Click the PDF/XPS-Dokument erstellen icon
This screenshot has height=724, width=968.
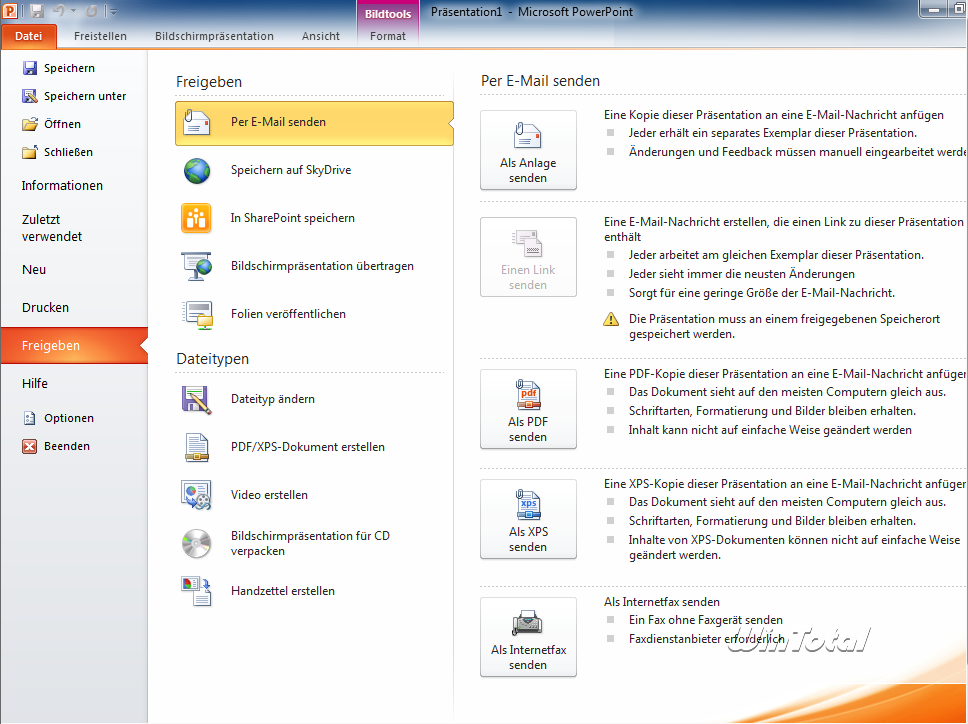(197, 447)
